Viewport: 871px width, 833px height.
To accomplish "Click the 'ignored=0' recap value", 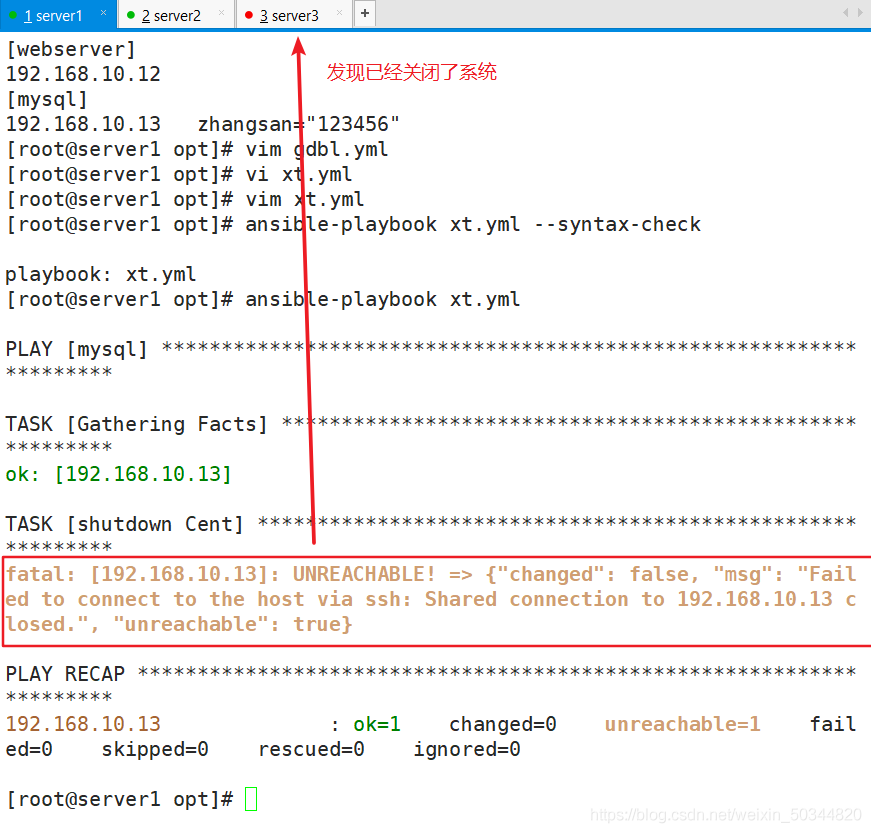I will 467,749.
